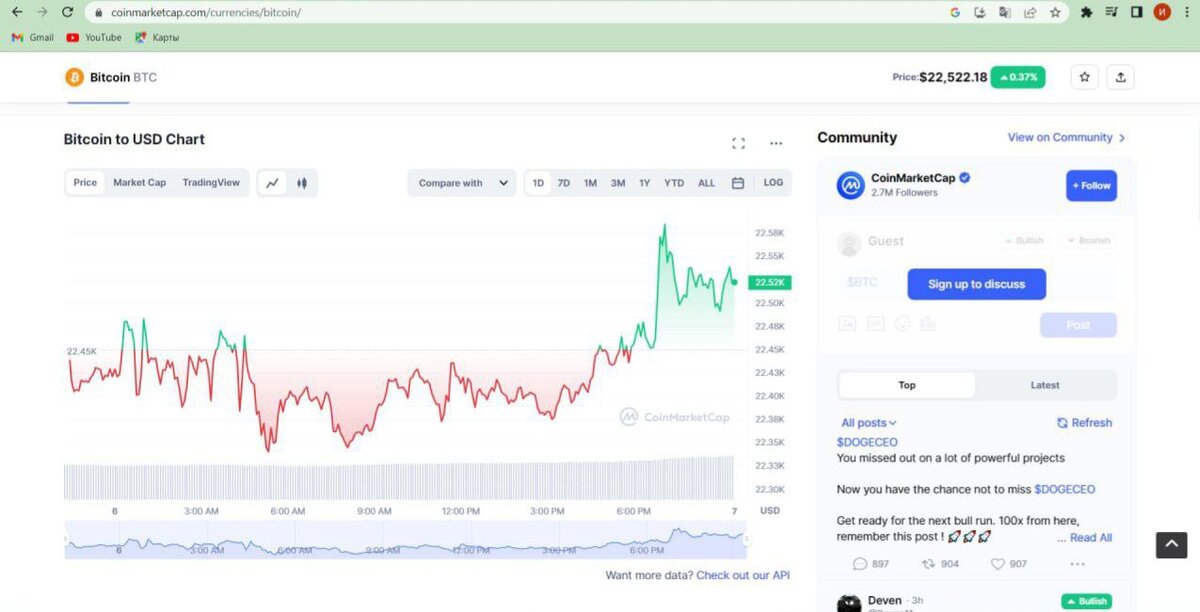The height and width of the screenshot is (612, 1200).
Task: Click the CoinMarketCap community avatar
Action: tap(850, 185)
